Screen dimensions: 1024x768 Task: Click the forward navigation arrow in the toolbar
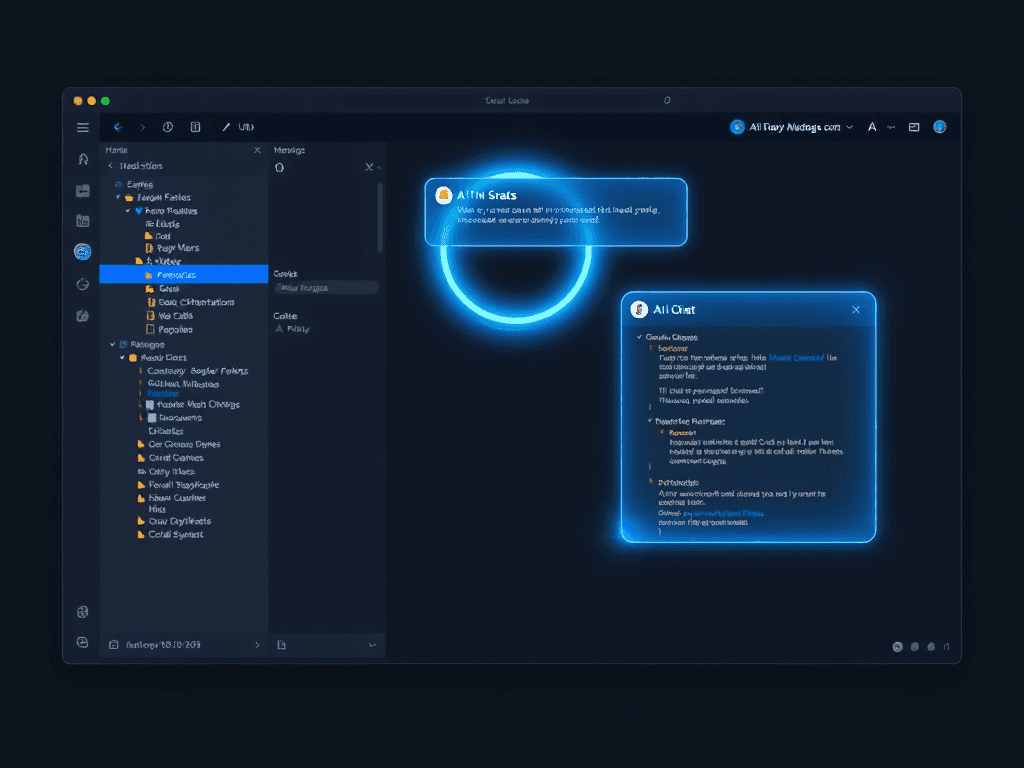(143, 127)
